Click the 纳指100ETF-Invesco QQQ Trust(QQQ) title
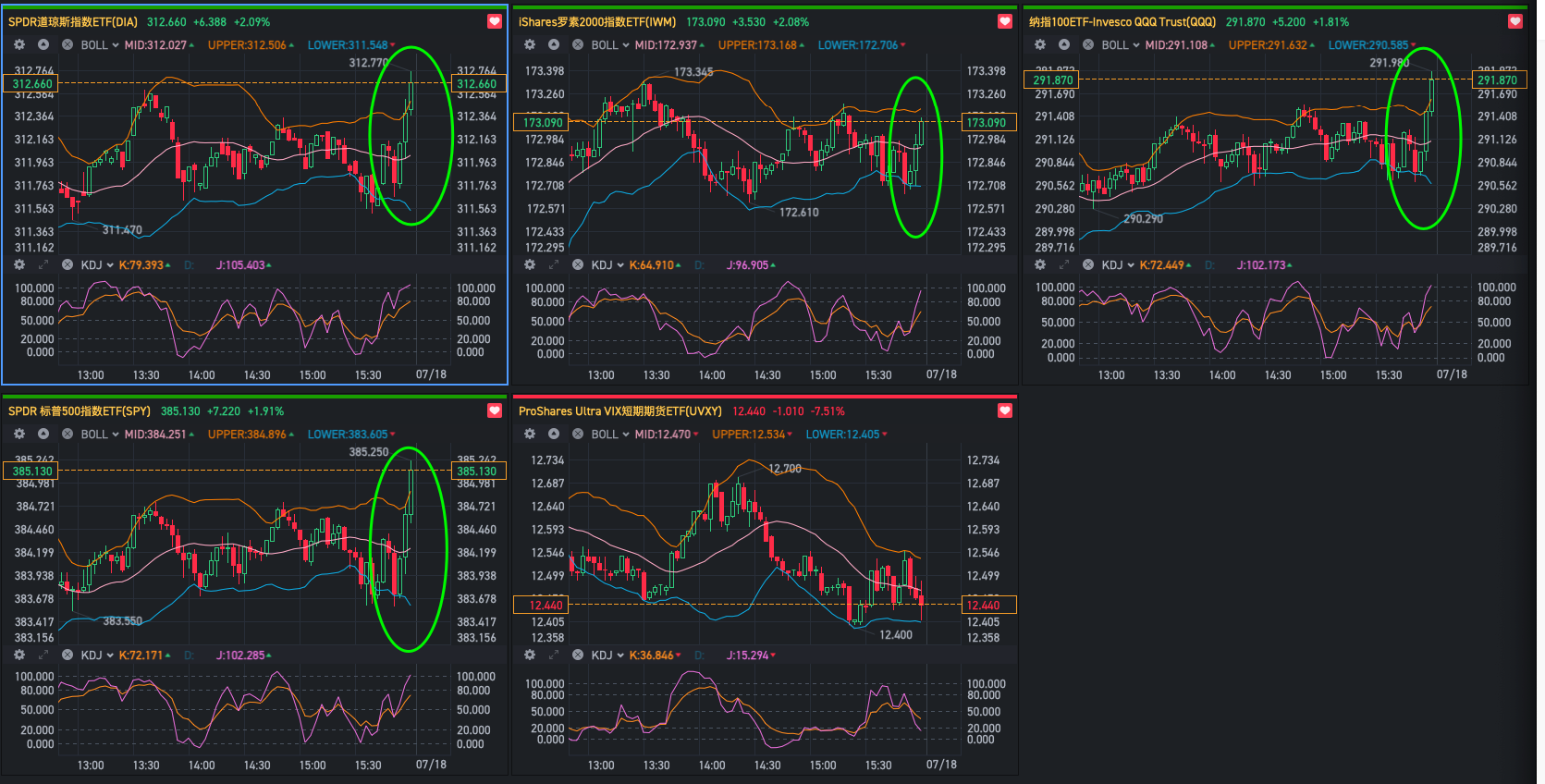Screen dimensions: 1545x784 coord(1122,21)
